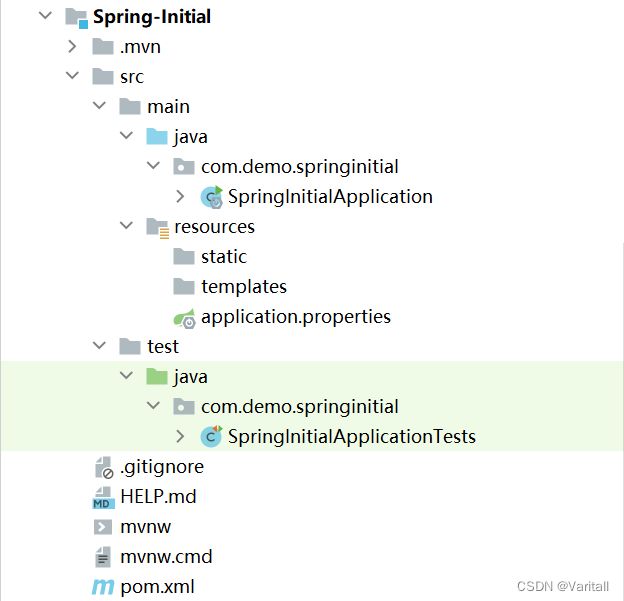The image size is (624, 601).
Task: Click the mvnw shell script icon
Action: (x=103, y=527)
